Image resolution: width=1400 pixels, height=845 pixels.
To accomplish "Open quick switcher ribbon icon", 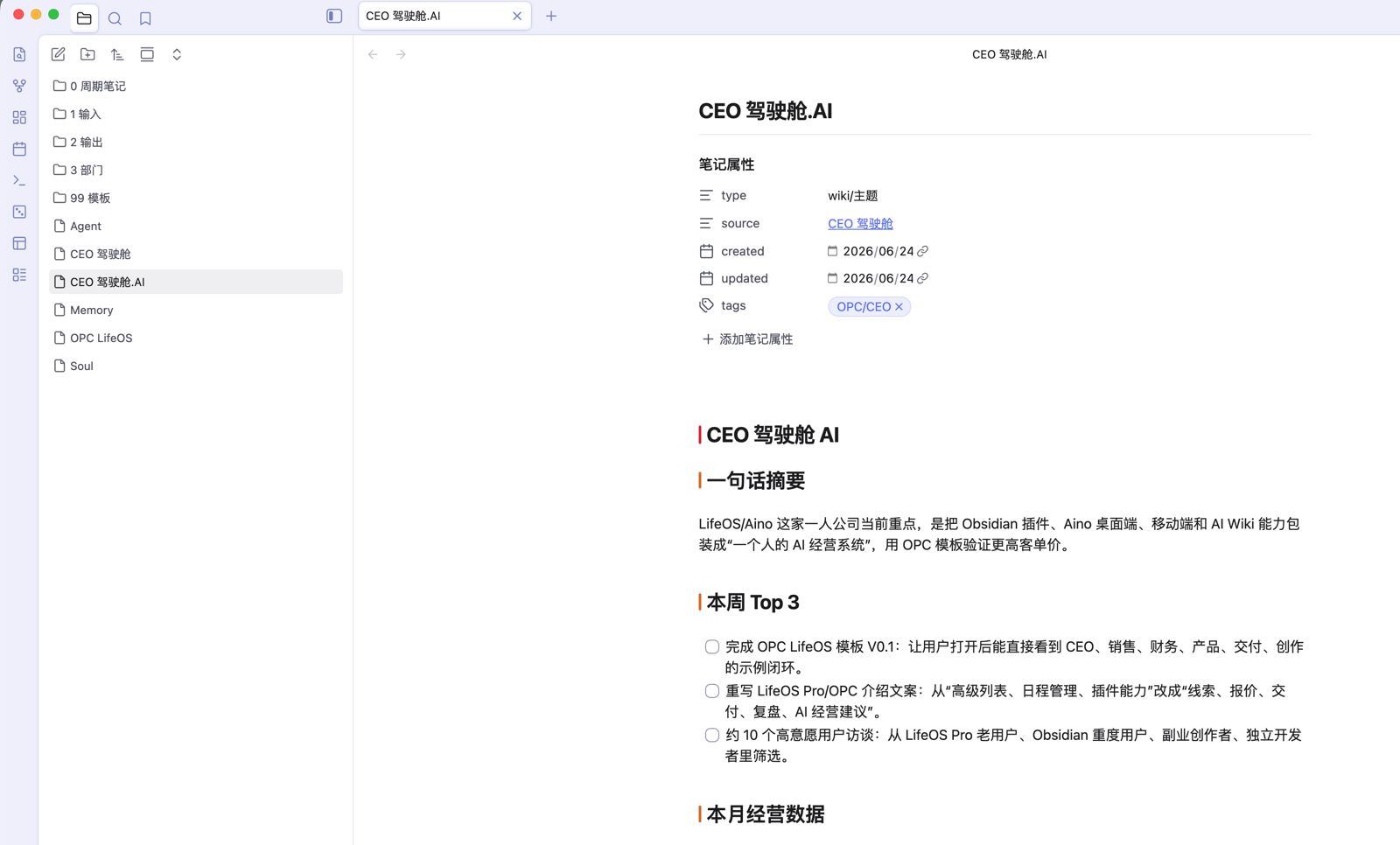I will tap(19, 54).
